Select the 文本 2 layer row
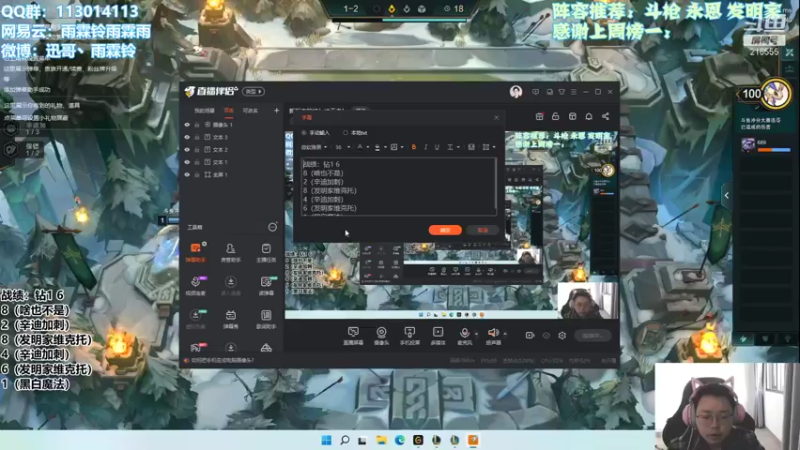800x450 pixels. pyautogui.click(x=232, y=149)
